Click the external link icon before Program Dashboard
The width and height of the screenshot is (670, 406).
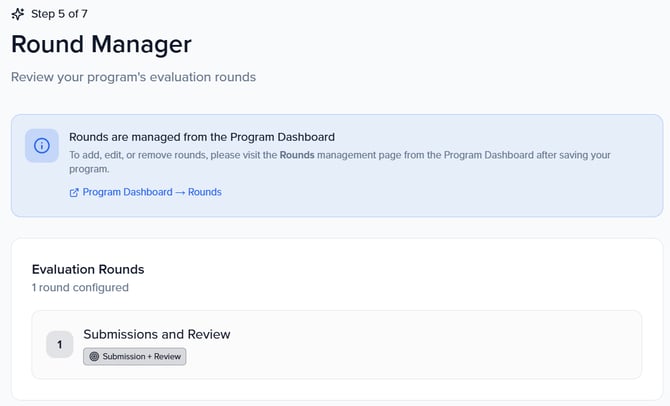click(74, 192)
